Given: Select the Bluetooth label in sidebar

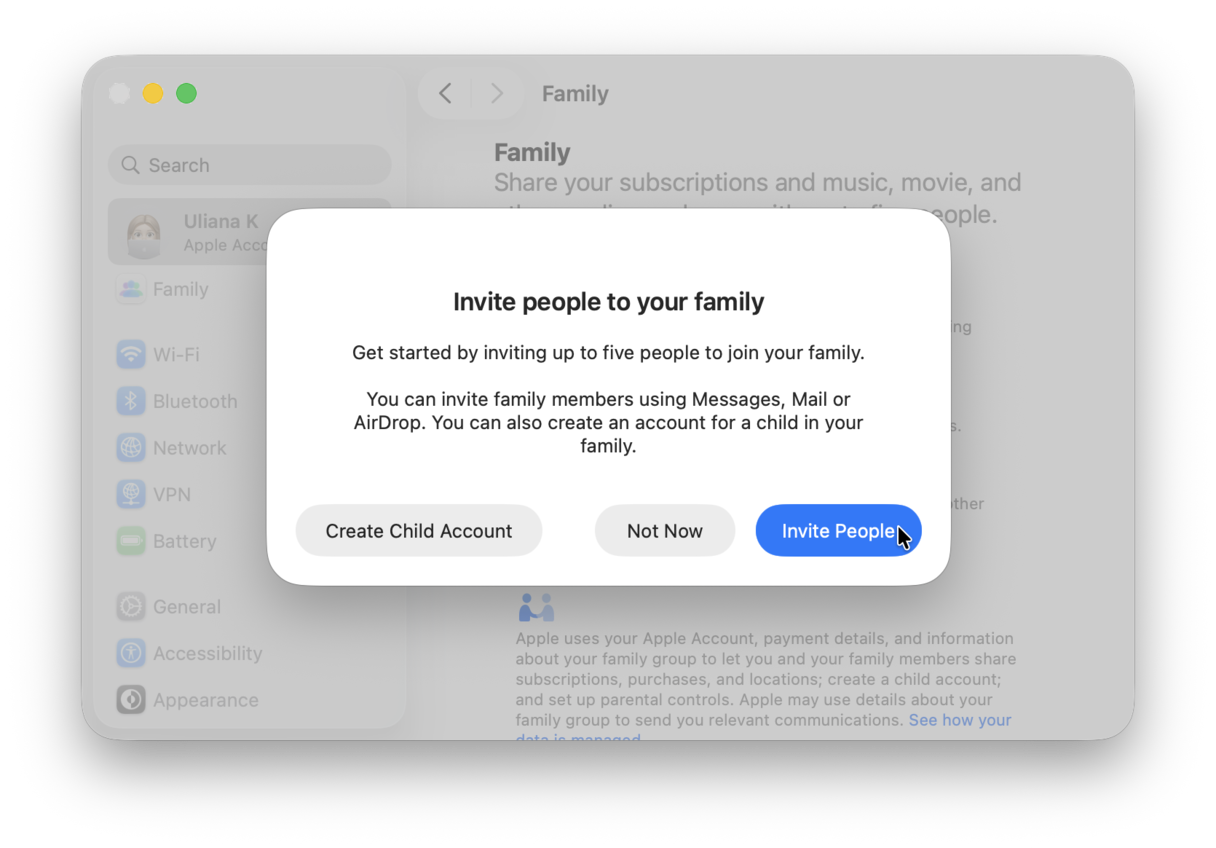Looking at the screenshot, I should tap(195, 401).
